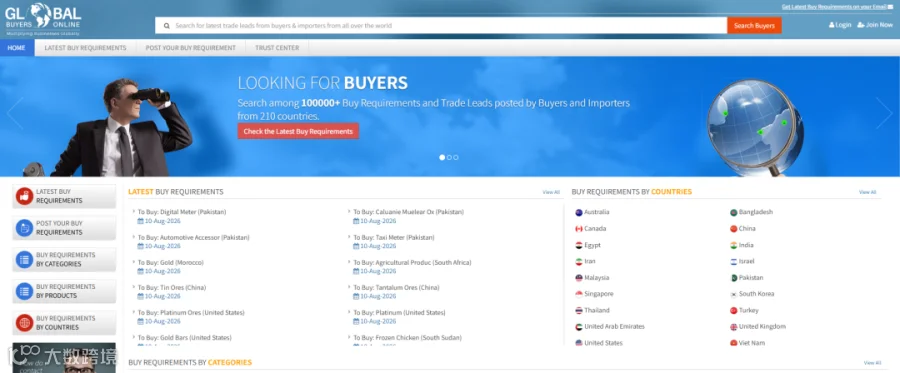Click the magnifier icon in the search bar
900x373 pixels.
click(166, 26)
